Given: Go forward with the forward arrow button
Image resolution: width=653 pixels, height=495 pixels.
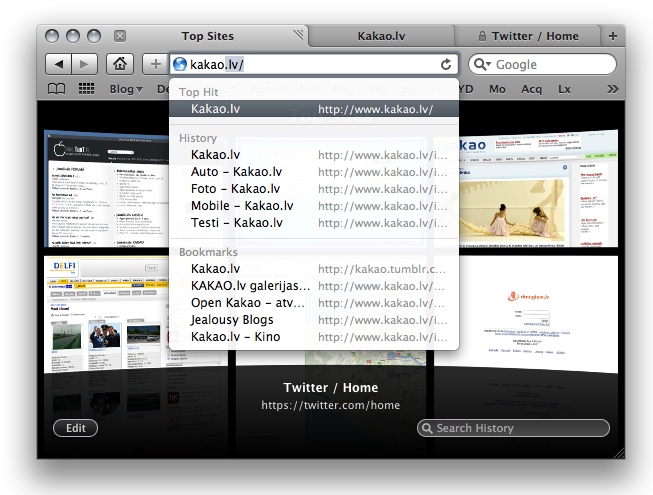Looking at the screenshot, I should point(85,64).
